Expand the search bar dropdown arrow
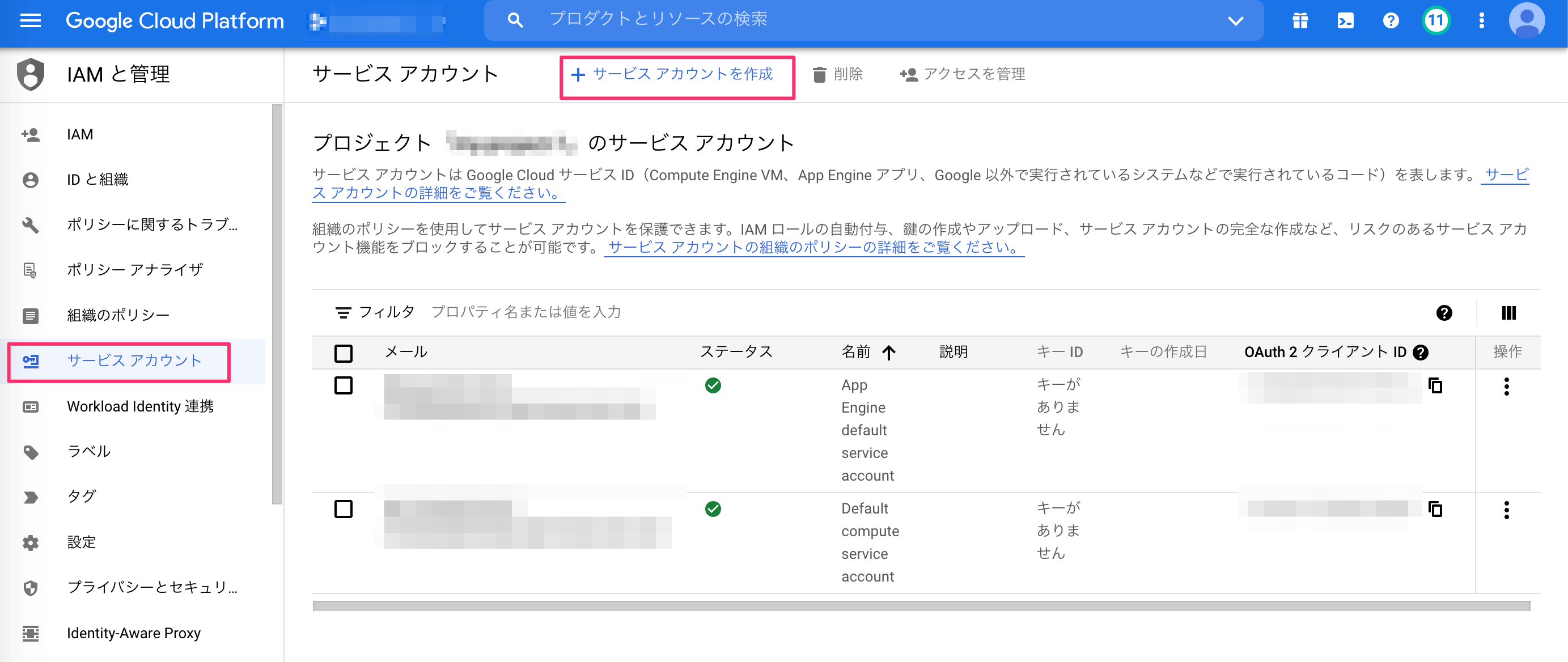The height and width of the screenshot is (662, 1568). (1235, 20)
